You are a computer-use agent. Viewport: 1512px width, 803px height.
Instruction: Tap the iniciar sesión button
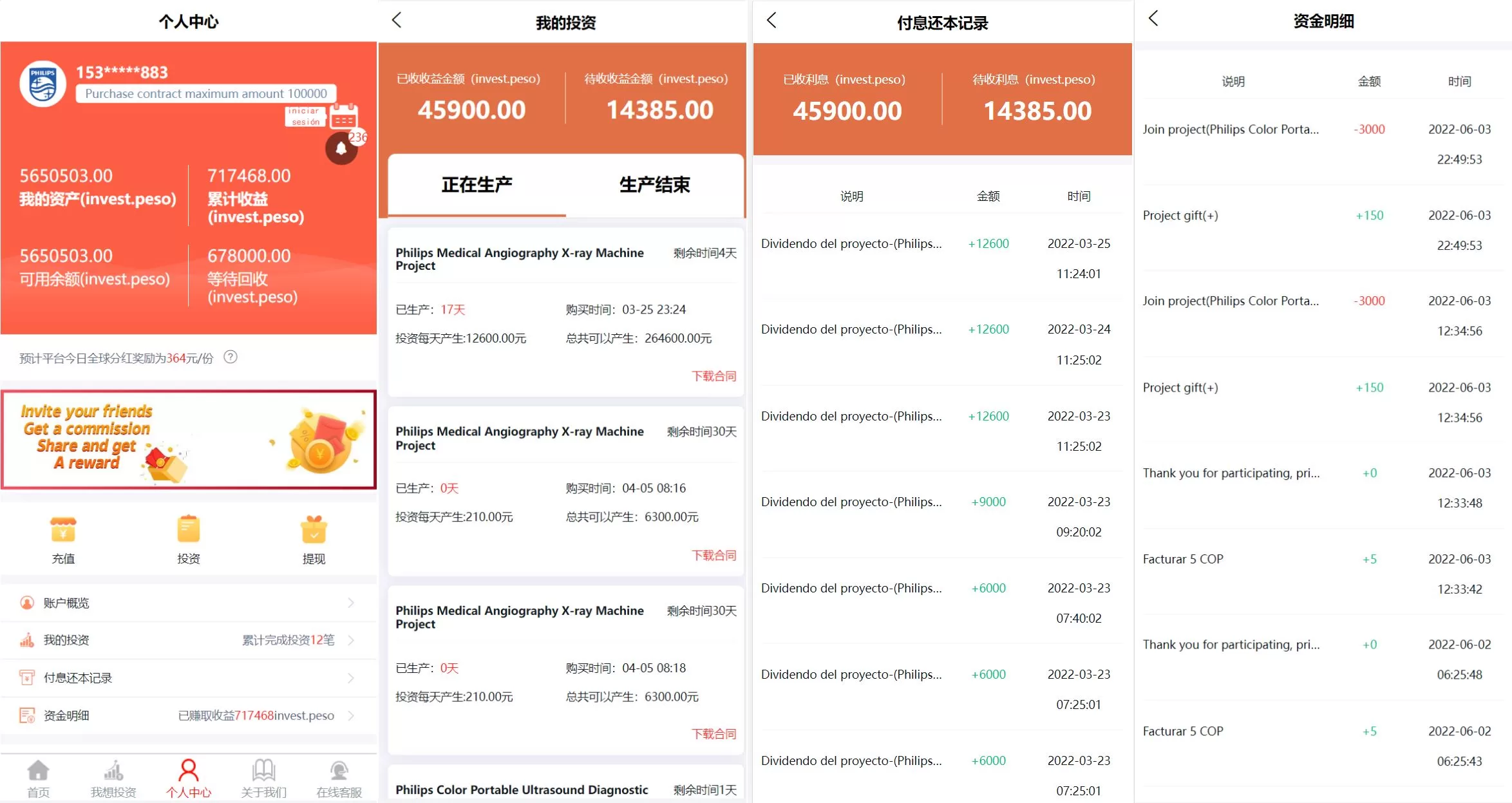tap(305, 117)
